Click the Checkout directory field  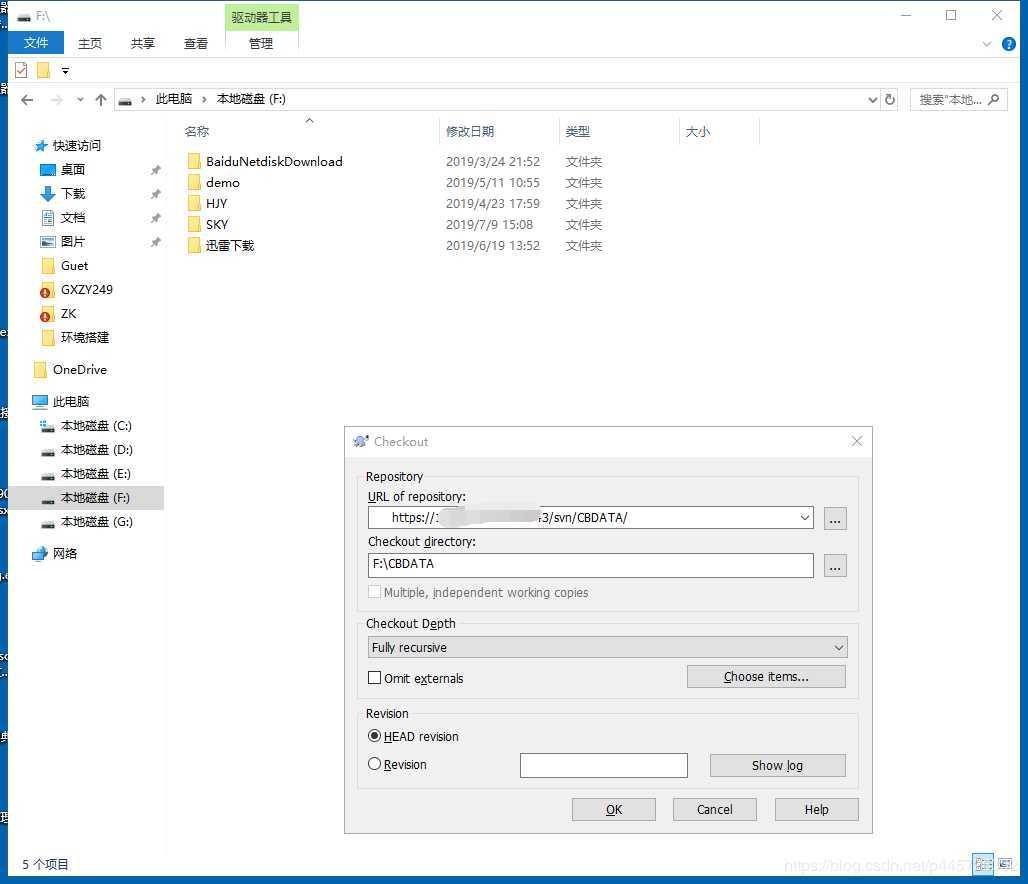(x=591, y=565)
